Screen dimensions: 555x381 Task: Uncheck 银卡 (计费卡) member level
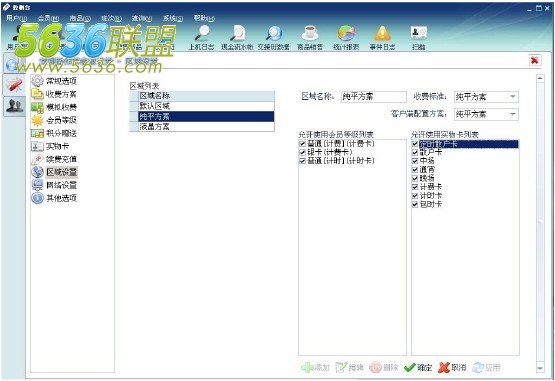pyautogui.click(x=302, y=152)
